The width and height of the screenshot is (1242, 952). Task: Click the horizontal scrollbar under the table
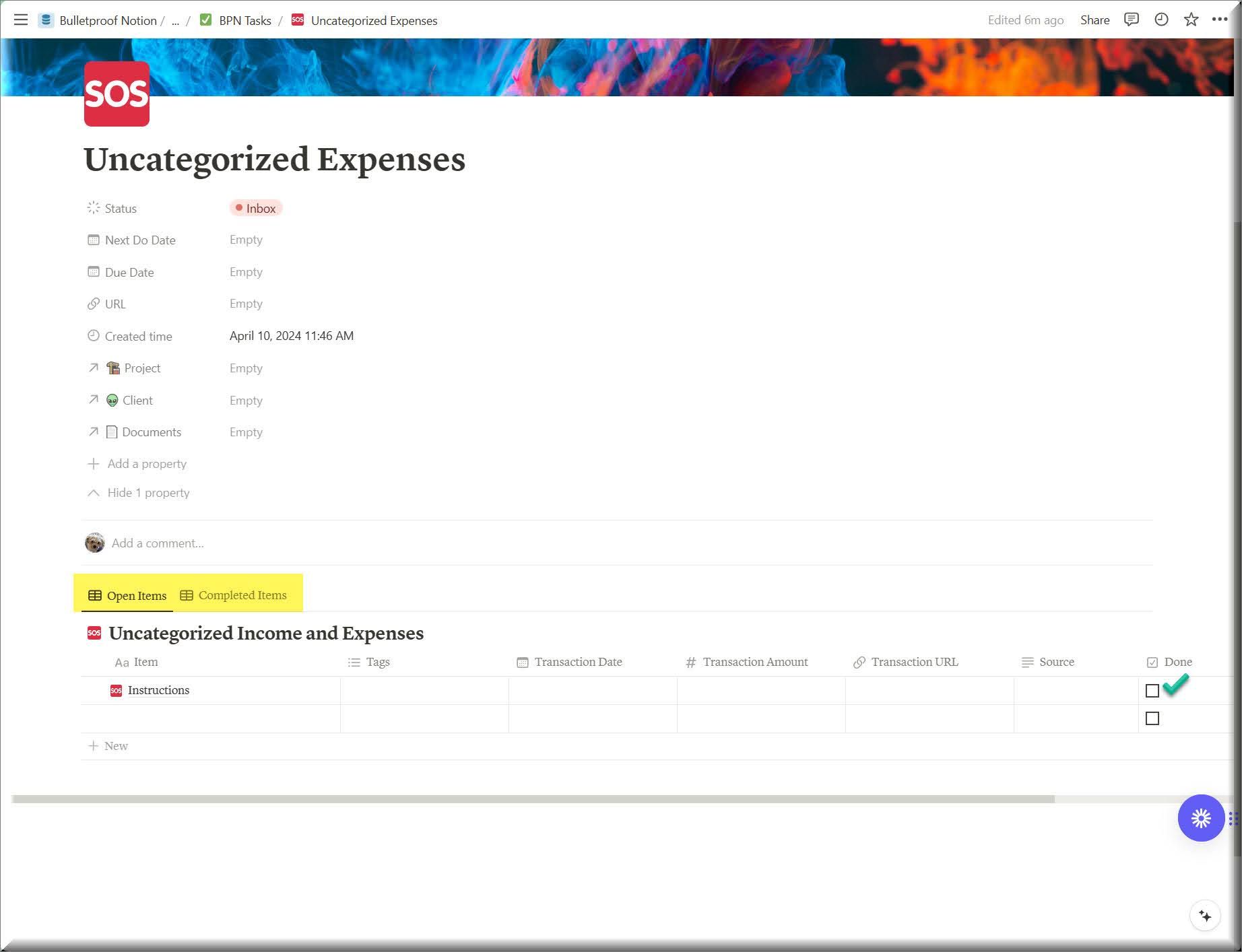[533, 799]
